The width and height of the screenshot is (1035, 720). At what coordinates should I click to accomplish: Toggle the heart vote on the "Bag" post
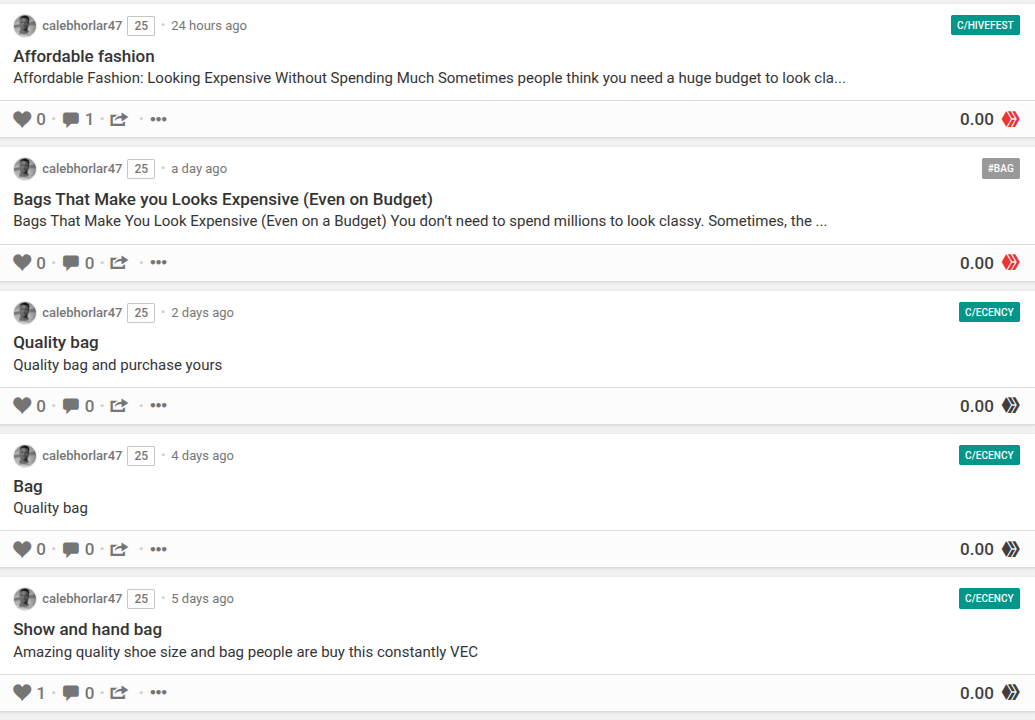click(22, 549)
